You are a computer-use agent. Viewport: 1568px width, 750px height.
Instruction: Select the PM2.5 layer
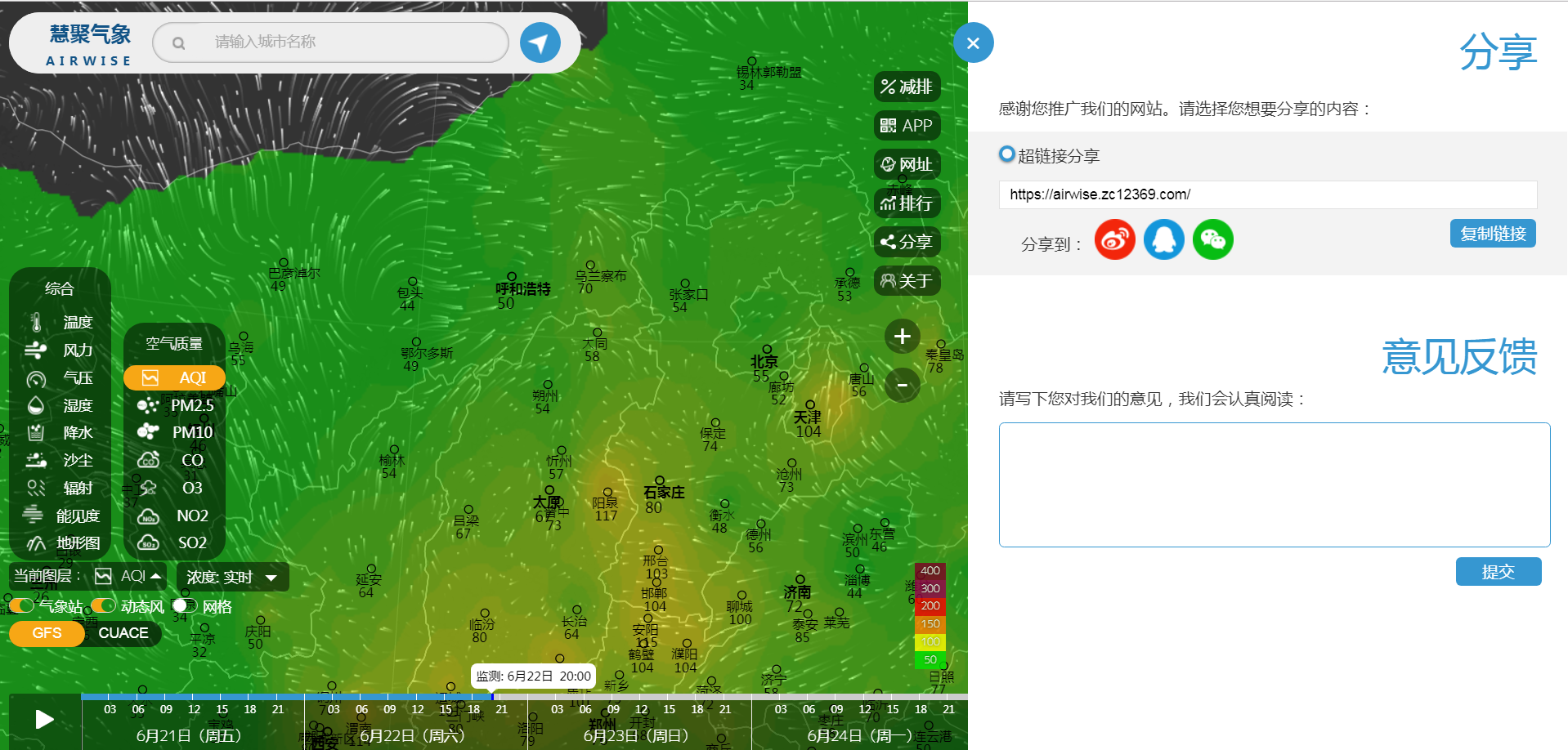coord(174,405)
